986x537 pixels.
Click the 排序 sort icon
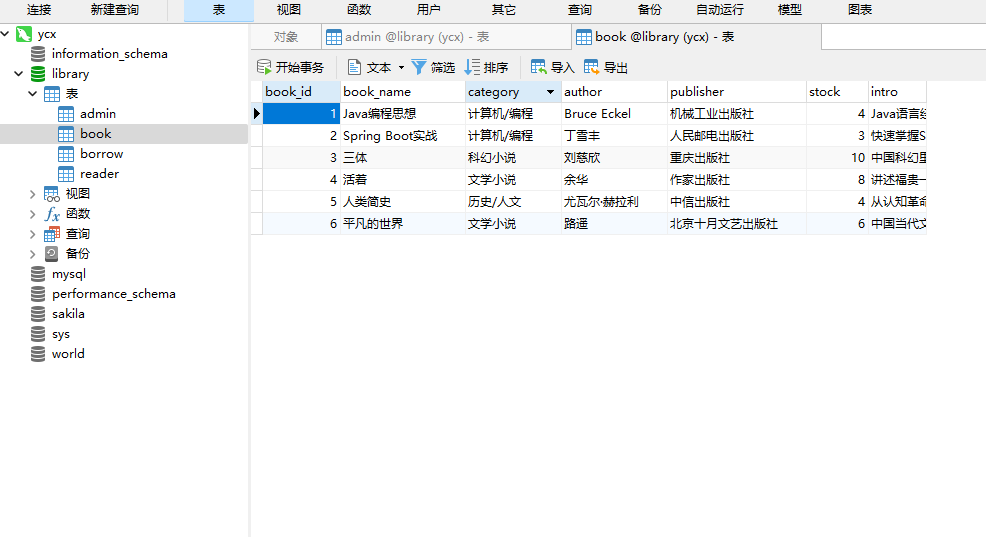pyautogui.click(x=472, y=67)
